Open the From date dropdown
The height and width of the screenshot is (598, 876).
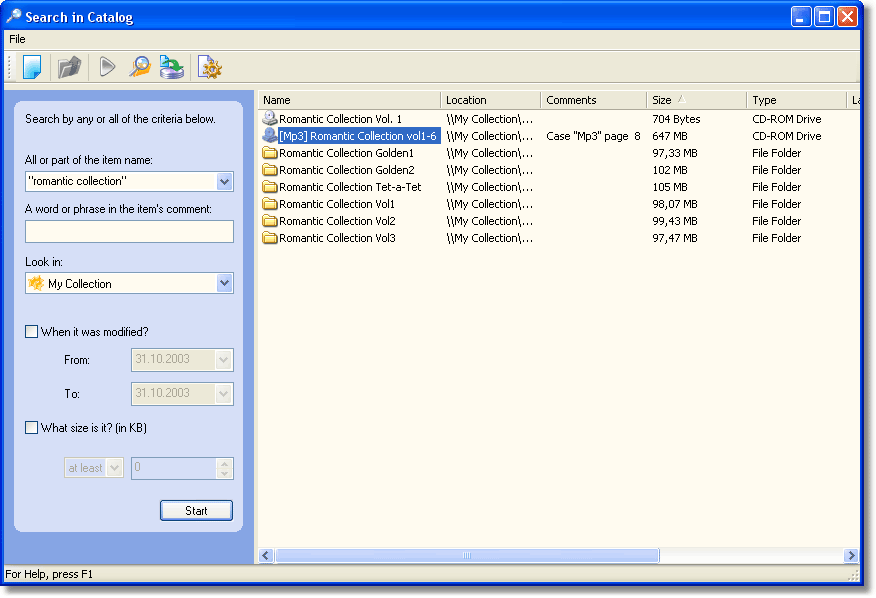[x=223, y=360]
